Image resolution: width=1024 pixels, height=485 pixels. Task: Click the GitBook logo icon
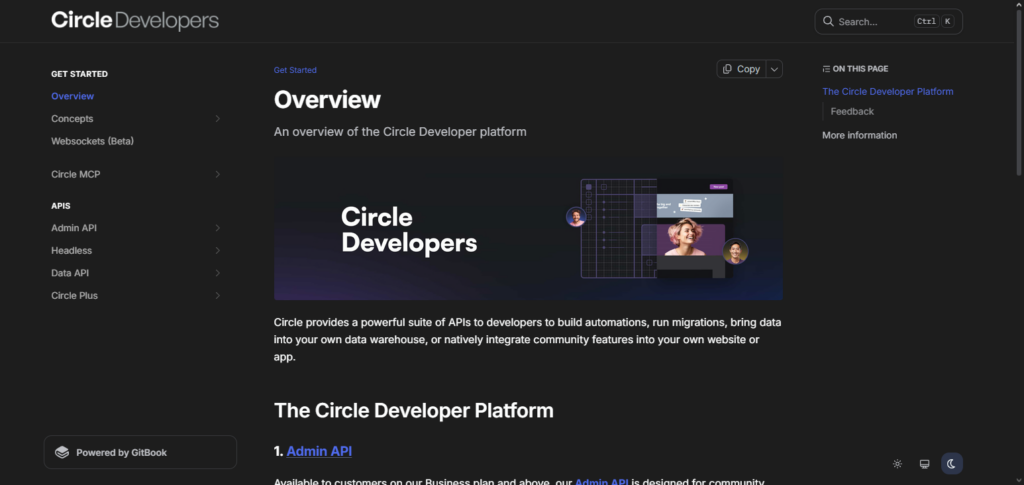pos(62,452)
